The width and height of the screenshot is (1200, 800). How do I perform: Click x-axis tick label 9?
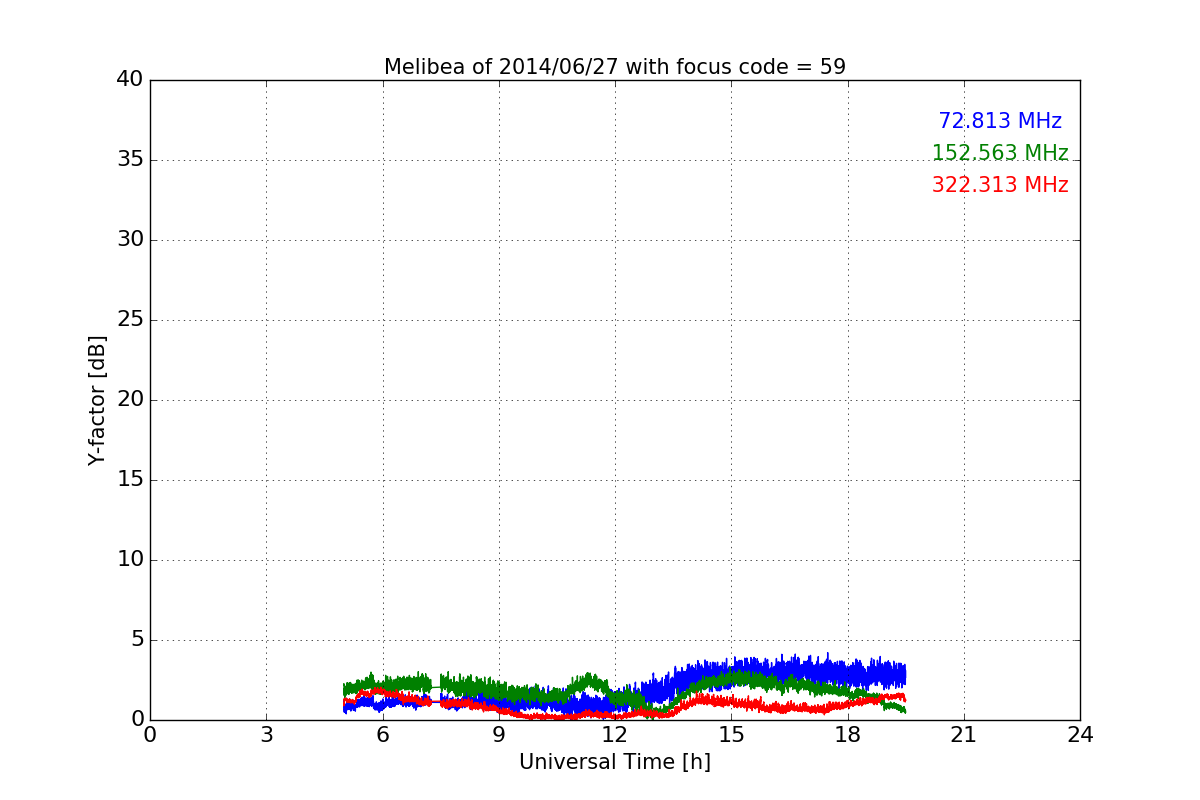pos(499,735)
